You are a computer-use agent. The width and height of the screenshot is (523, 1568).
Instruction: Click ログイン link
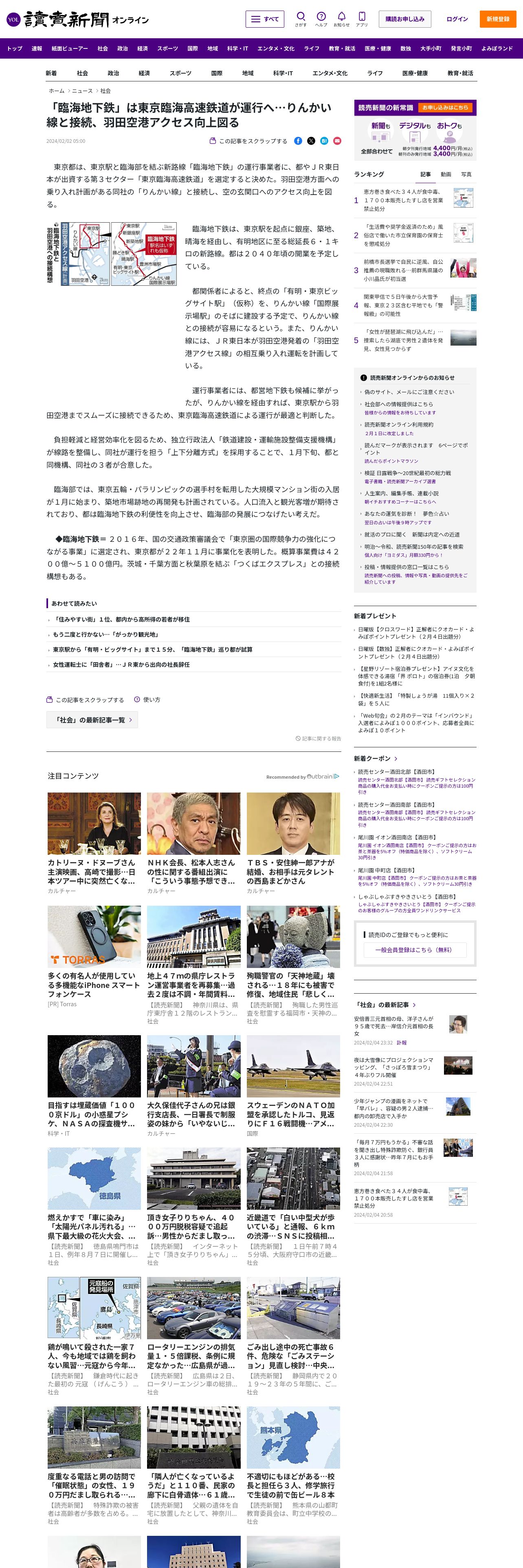(x=457, y=19)
